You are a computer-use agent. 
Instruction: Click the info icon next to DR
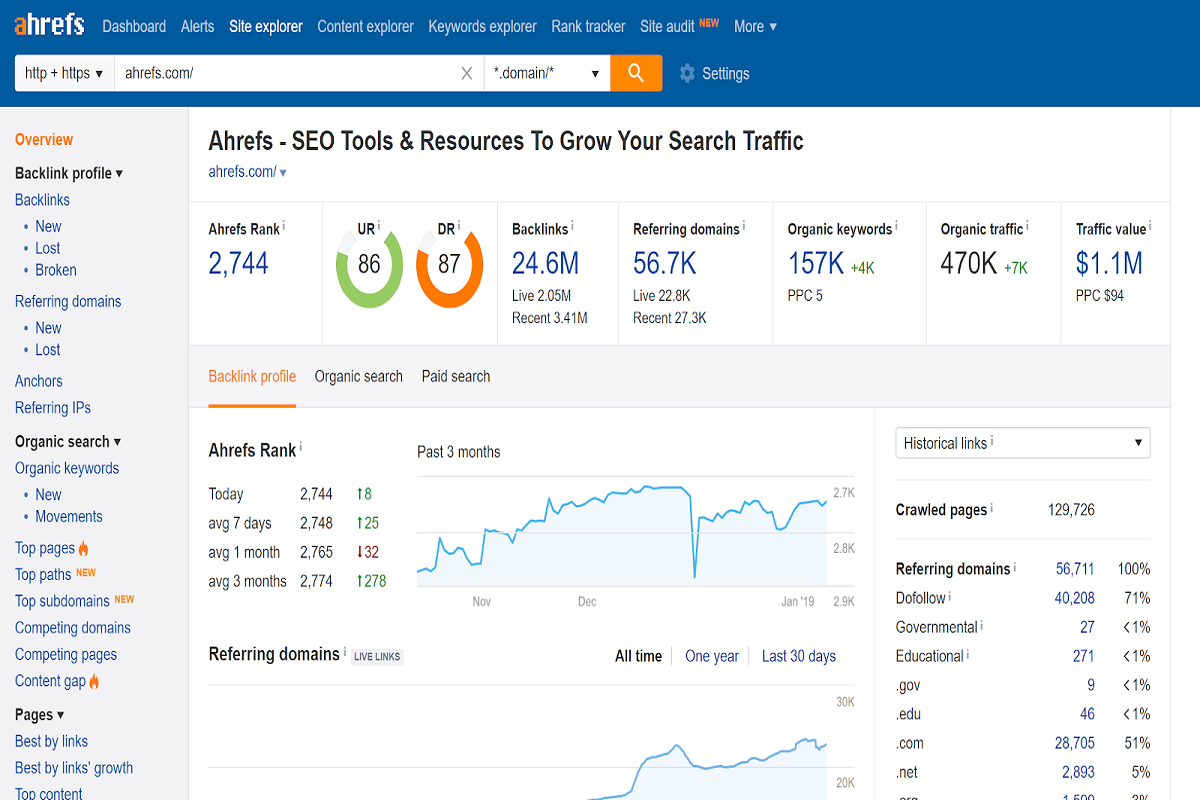pos(460,227)
